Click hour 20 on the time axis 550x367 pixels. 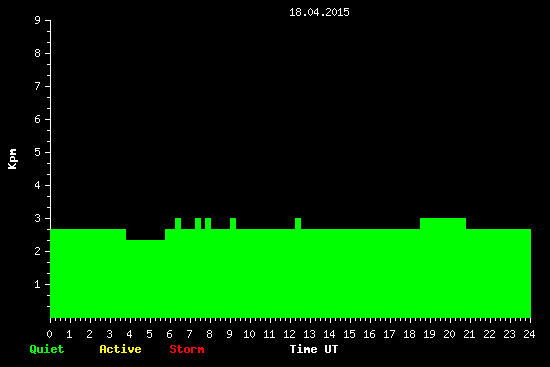coord(449,334)
